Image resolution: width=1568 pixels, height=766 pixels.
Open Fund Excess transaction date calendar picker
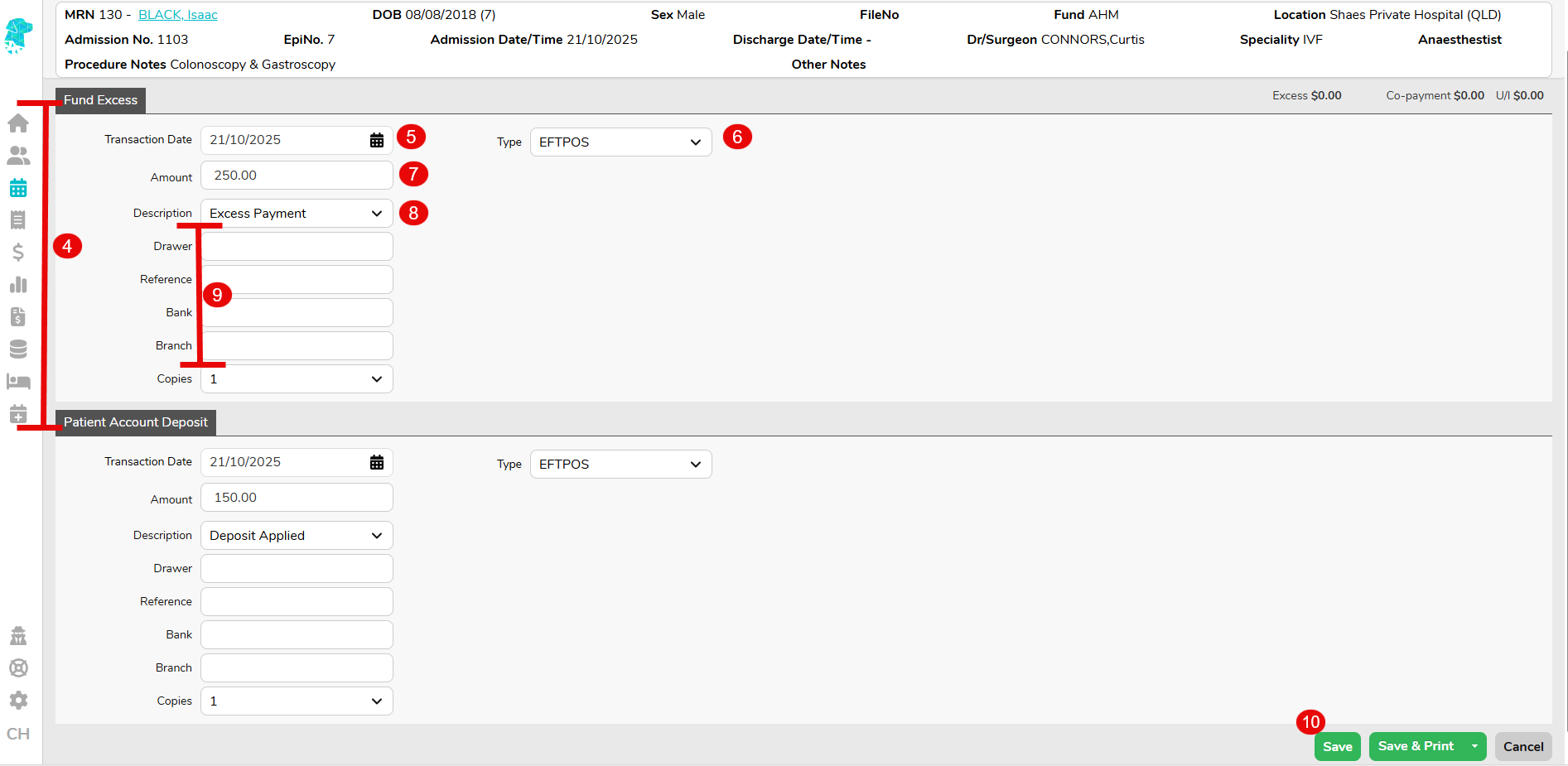[x=377, y=140]
